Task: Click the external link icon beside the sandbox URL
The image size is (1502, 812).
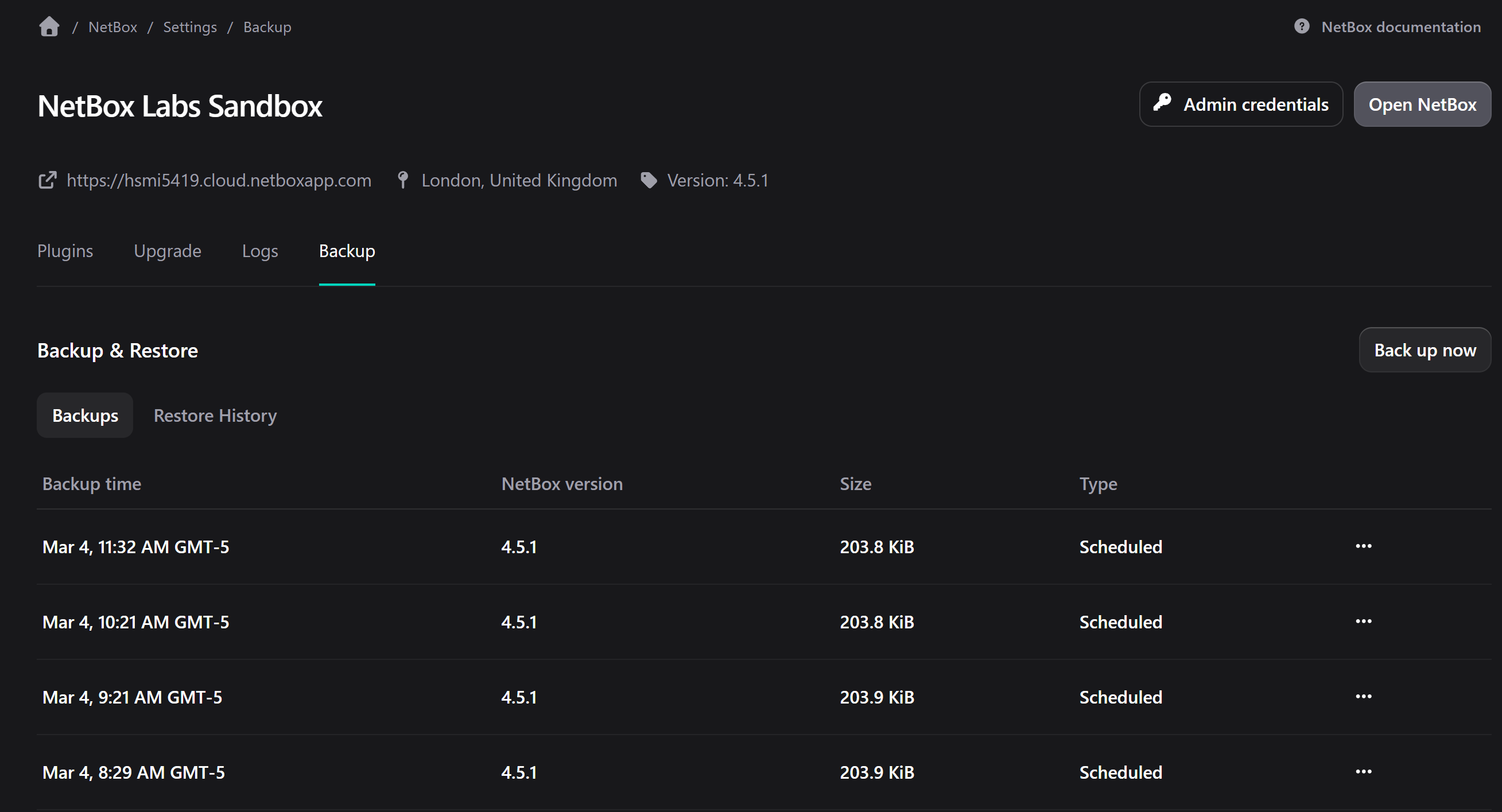Action: point(47,180)
